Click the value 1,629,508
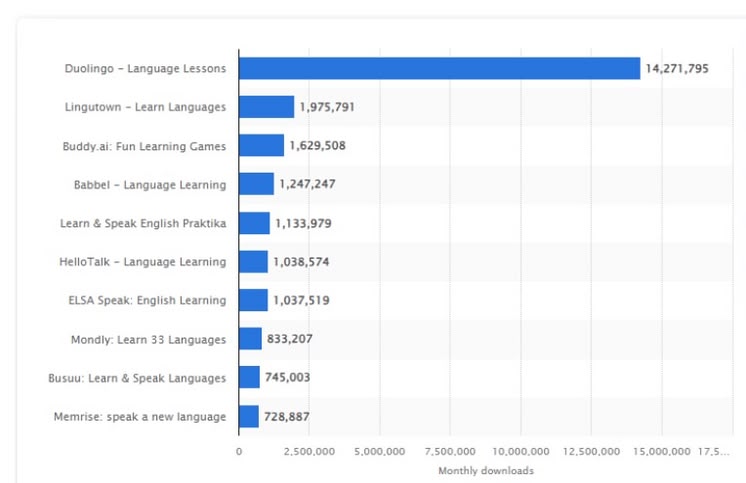This screenshot has height=483, width=746. 318,146
